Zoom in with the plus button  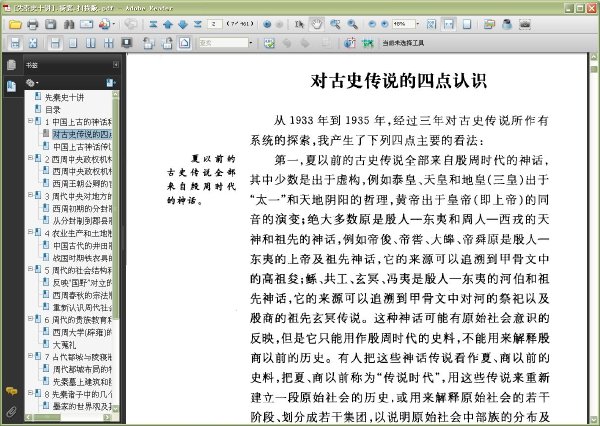(x=385, y=24)
